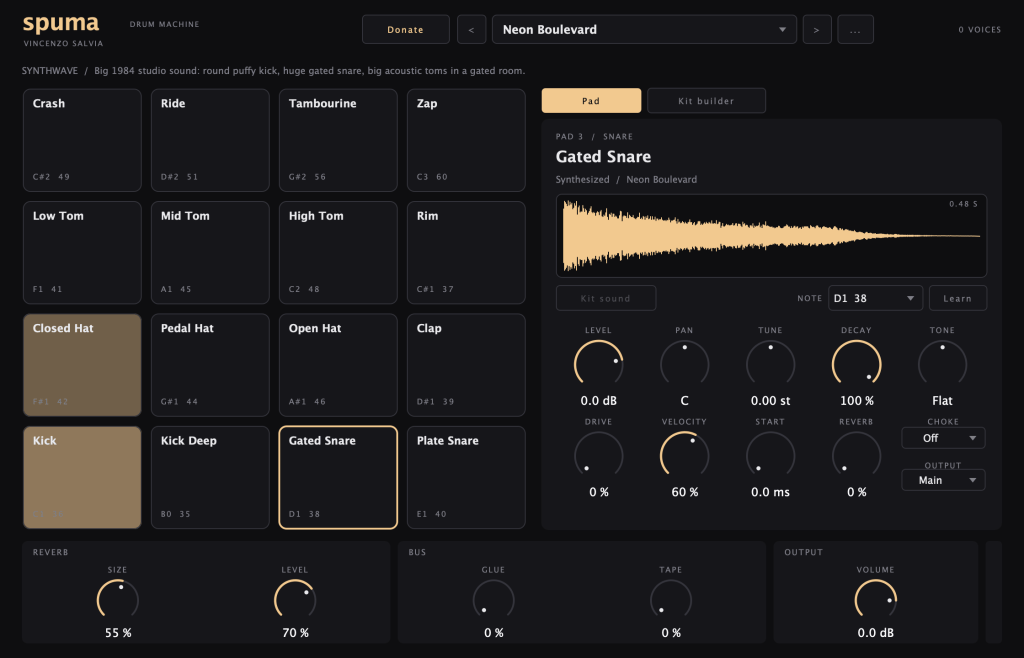Image resolution: width=1024 pixels, height=658 pixels.
Task: Click the Donate button
Action: pos(406,29)
